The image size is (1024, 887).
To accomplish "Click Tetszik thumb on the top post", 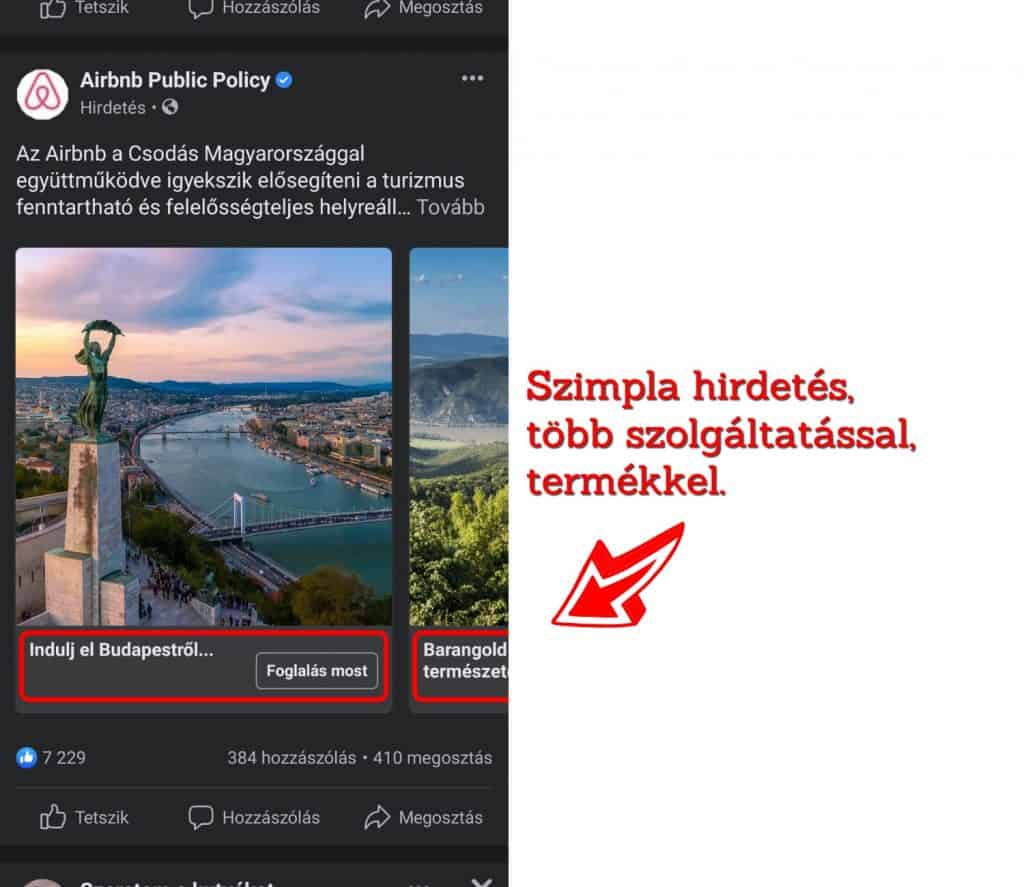I will click(x=53, y=8).
